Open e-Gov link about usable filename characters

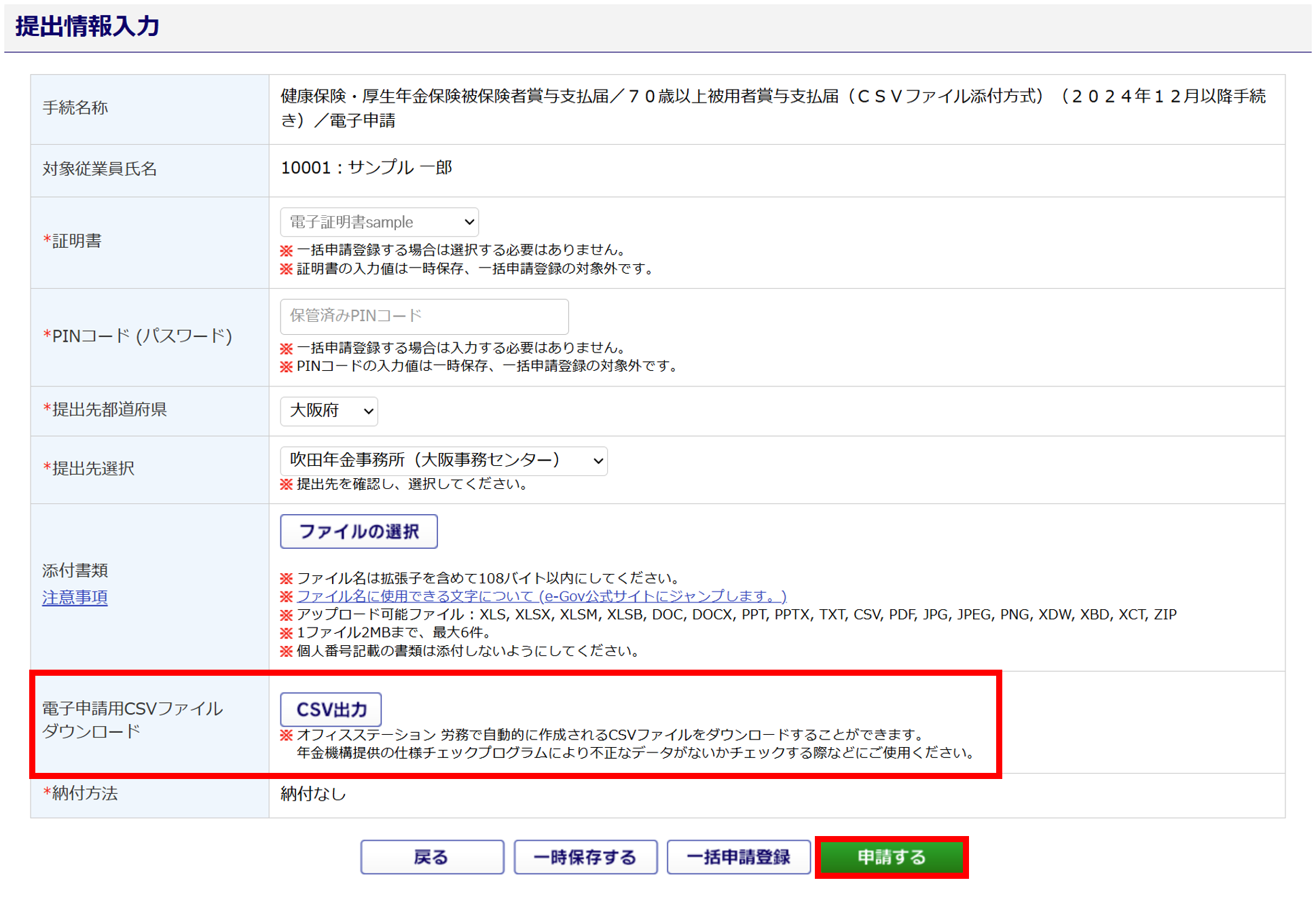[541, 596]
